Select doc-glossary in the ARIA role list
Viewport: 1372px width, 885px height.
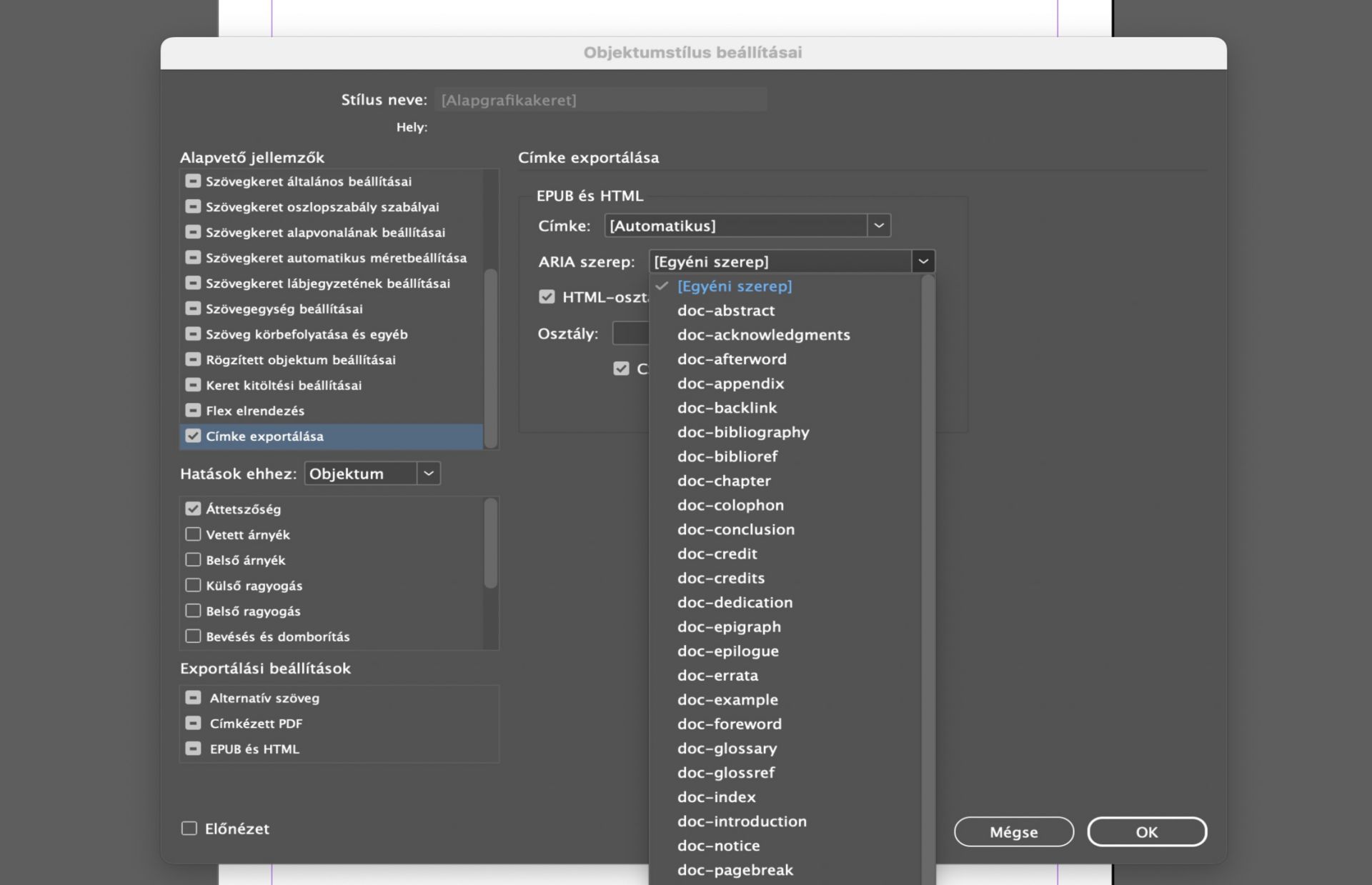point(727,748)
